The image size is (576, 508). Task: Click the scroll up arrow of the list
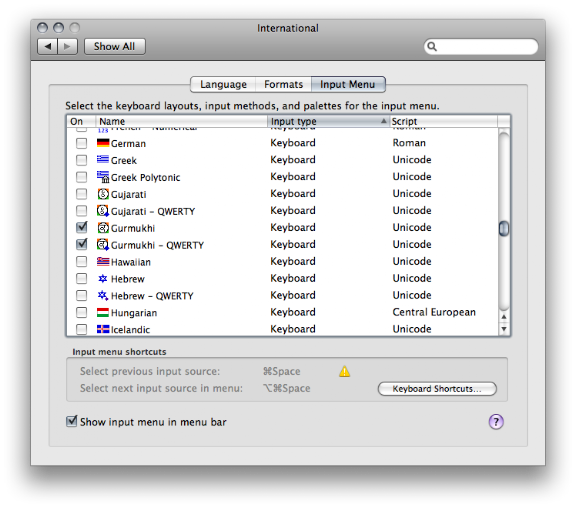pyautogui.click(x=504, y=317)
